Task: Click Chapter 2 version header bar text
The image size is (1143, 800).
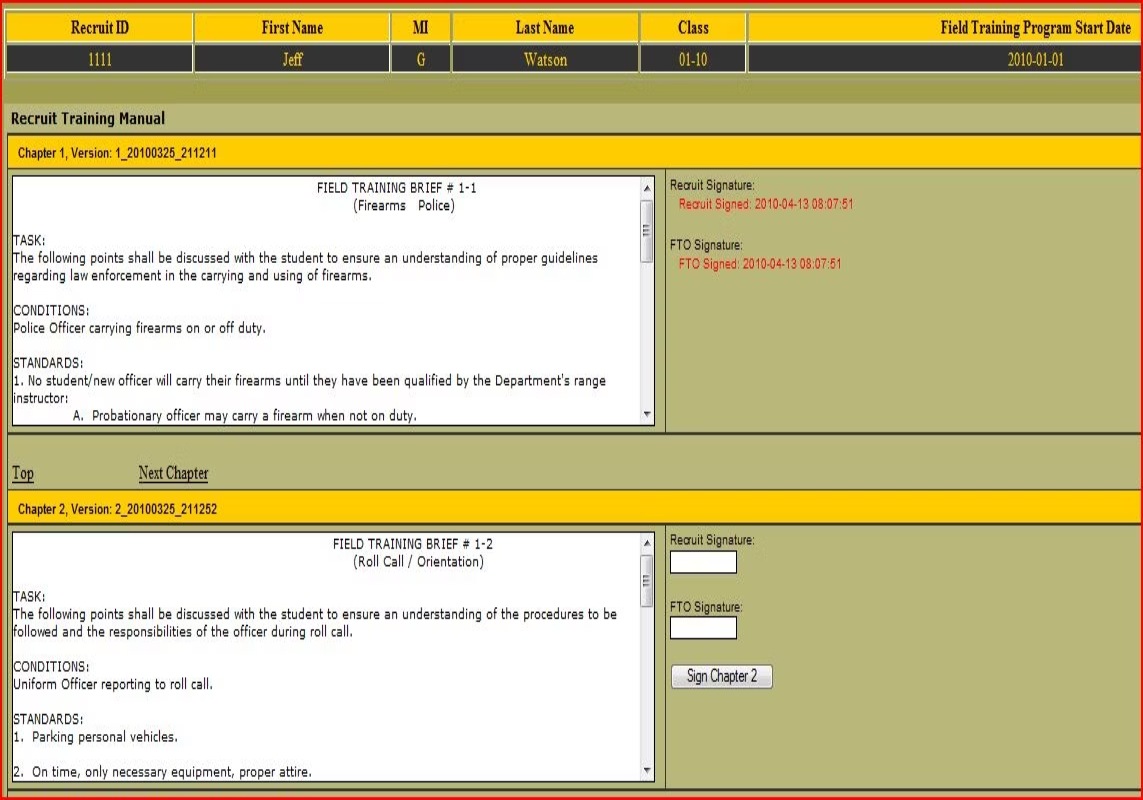Action: coord(117,509)
